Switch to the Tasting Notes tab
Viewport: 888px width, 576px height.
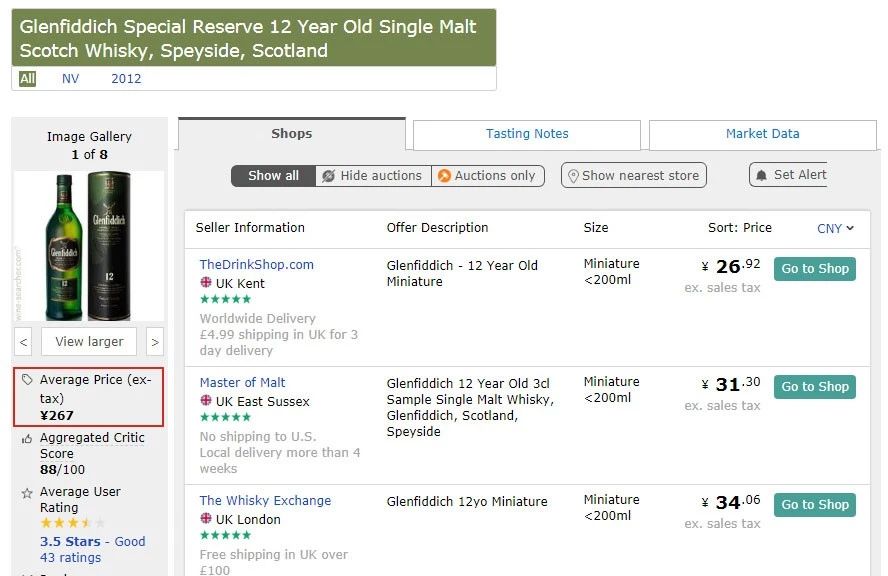(527, 134)
